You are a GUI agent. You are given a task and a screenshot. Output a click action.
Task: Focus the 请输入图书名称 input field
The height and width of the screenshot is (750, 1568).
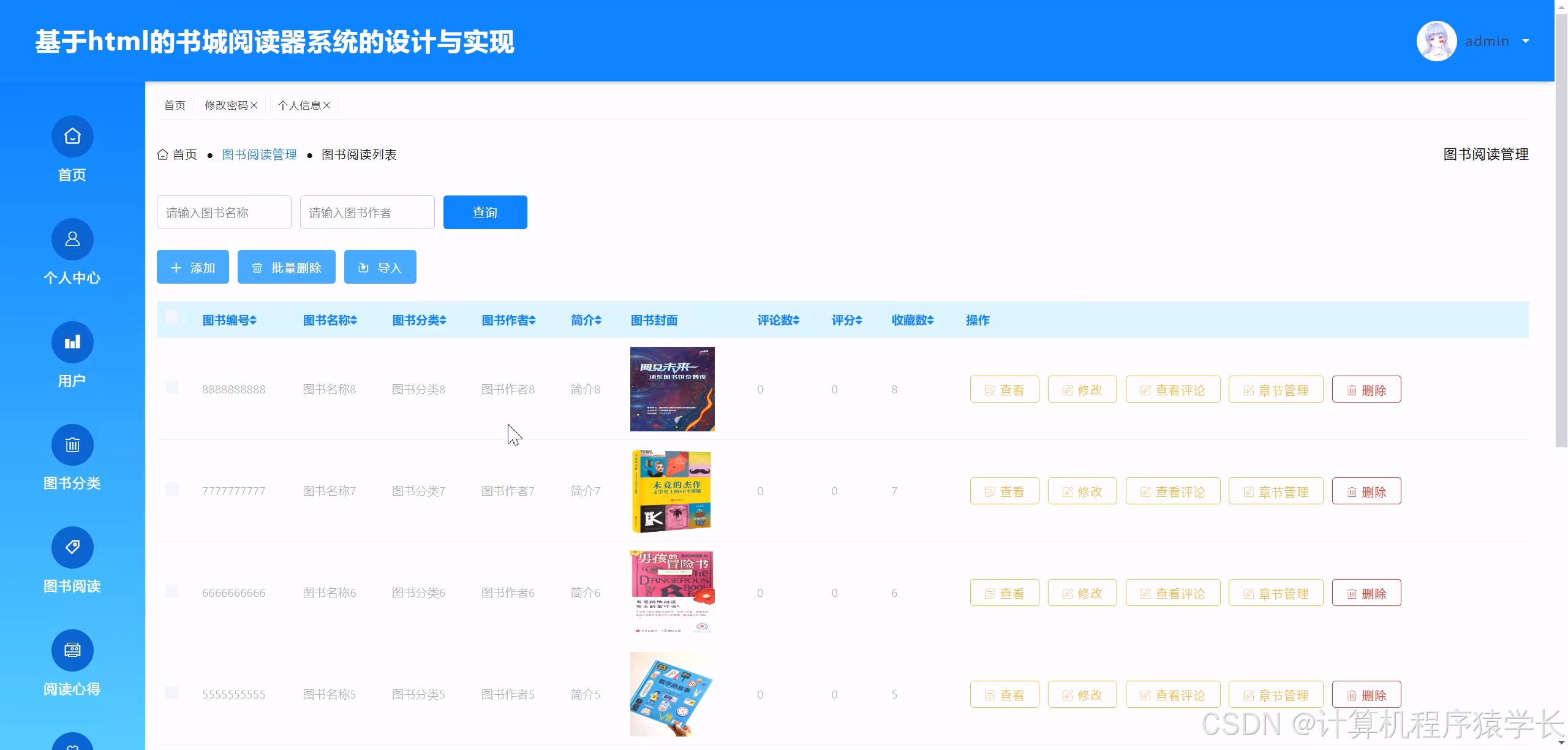click(x=224, y=212)
